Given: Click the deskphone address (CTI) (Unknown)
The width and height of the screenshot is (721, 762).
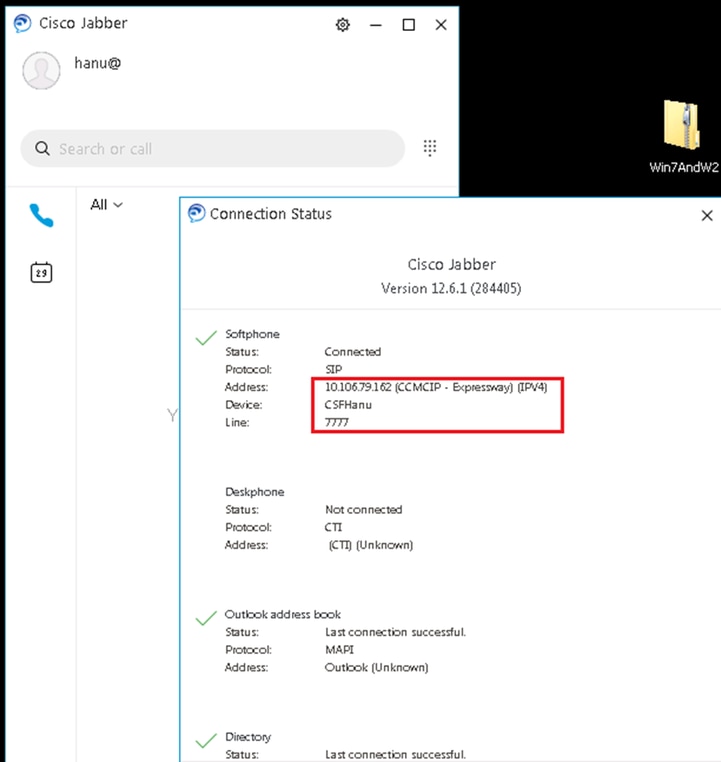Looking at the screenshot, I should tap(370, 545).
